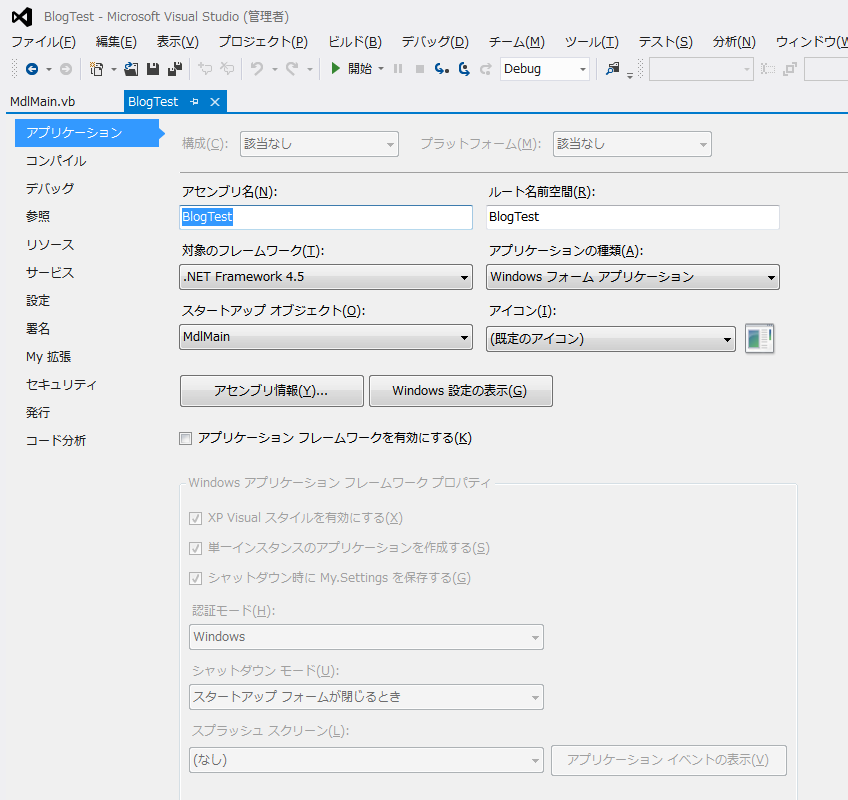The image size is (848, 800).
Task: Pin the BlogTest tab
Action: 195,102
